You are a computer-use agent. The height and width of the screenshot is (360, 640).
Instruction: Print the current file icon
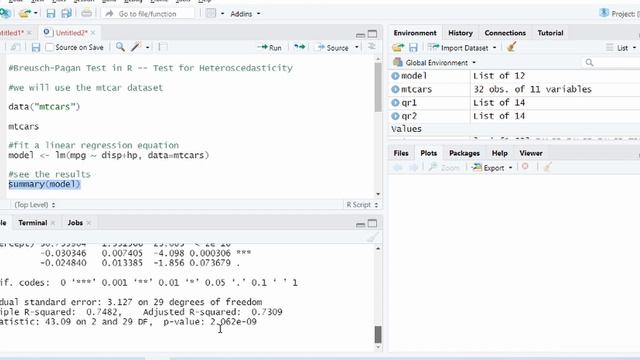(87, 13)
